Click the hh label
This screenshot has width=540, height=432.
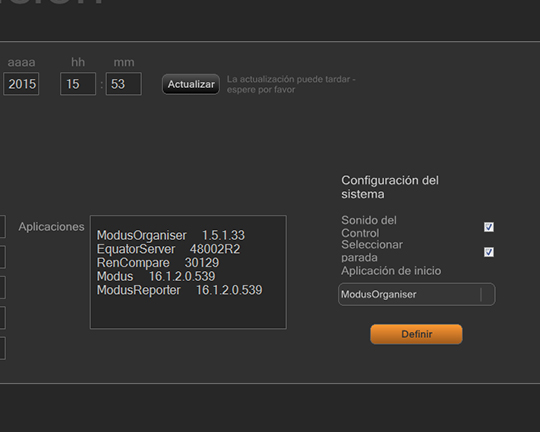coord(78,62)
